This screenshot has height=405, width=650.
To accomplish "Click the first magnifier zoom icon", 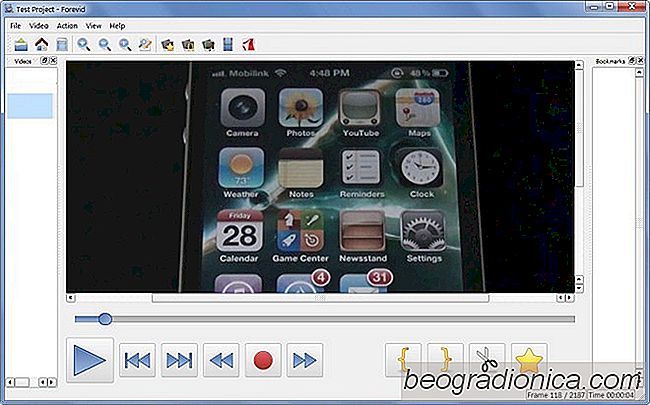I will point(84,44).
